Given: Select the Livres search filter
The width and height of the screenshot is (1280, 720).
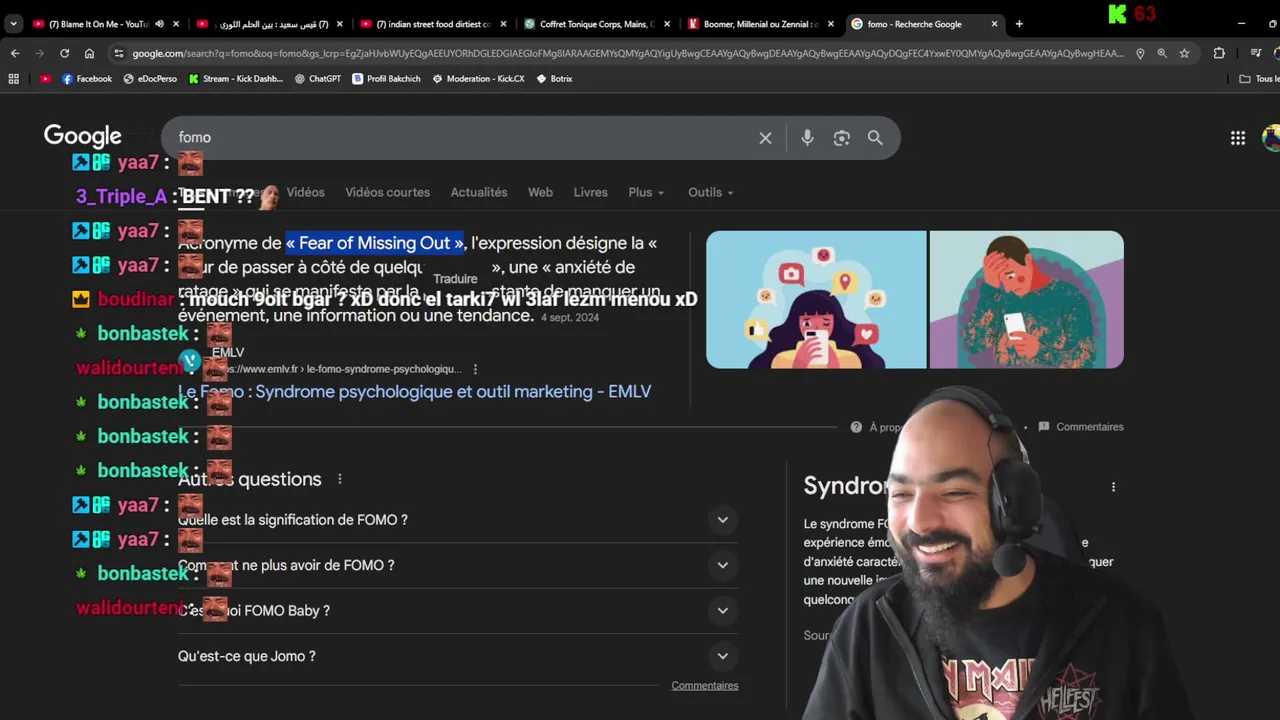Looking at the screenshot, I should point(590,192).
